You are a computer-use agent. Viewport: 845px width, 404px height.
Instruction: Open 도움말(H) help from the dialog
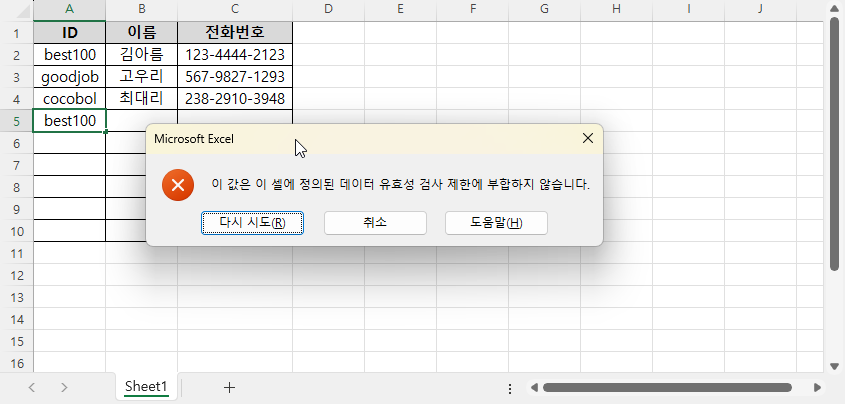496,223
